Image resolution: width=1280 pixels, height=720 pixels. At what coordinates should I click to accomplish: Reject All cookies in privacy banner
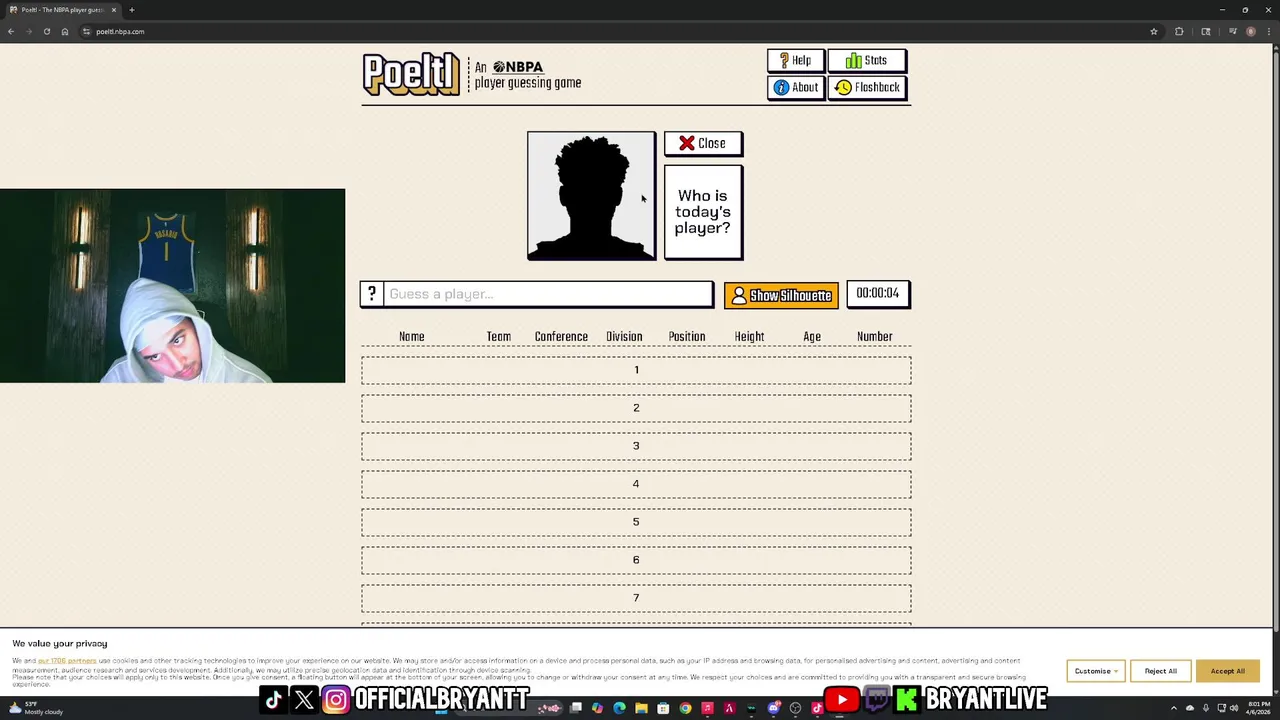click(x=1160, y=671)
